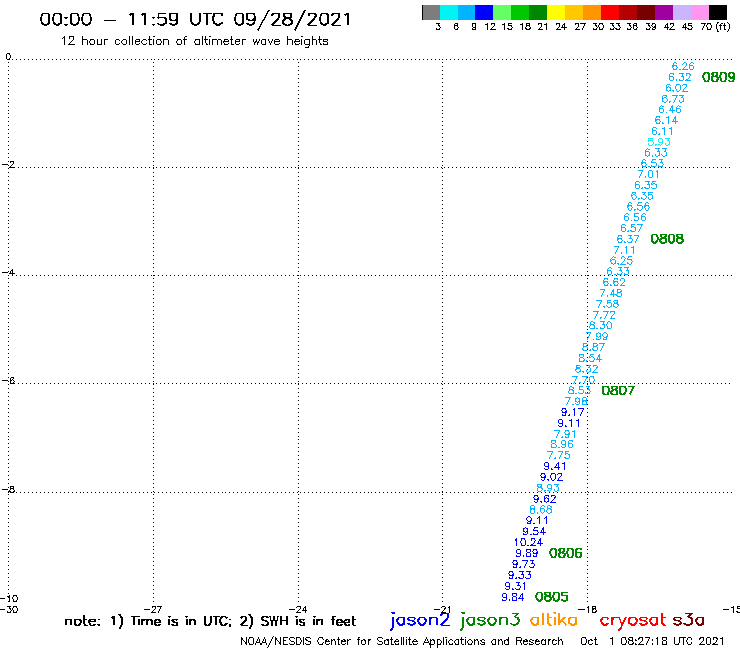Click the -27 longitude axis label
This screenshot has height=650, width=740.
coord(153,609)
